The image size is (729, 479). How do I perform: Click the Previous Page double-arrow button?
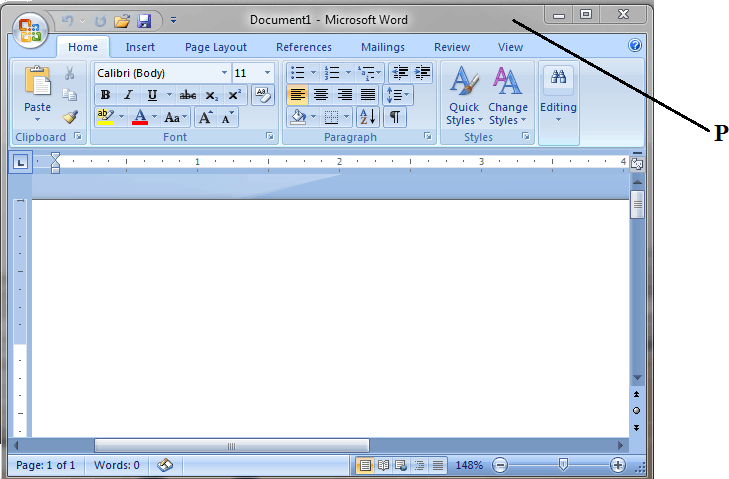point(636,394)
